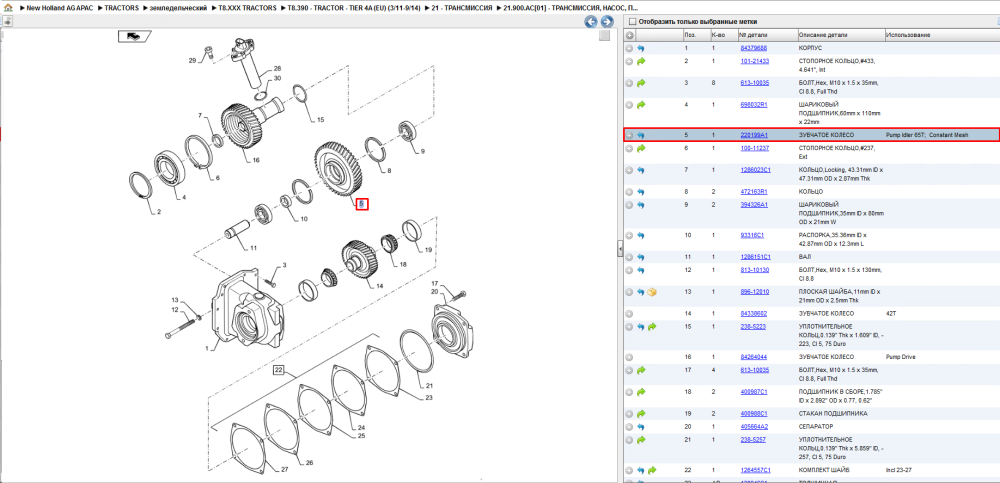Click 'Incl 23-27' usage text
This screenshot has height=483, width=1000.
pos(898,470)
